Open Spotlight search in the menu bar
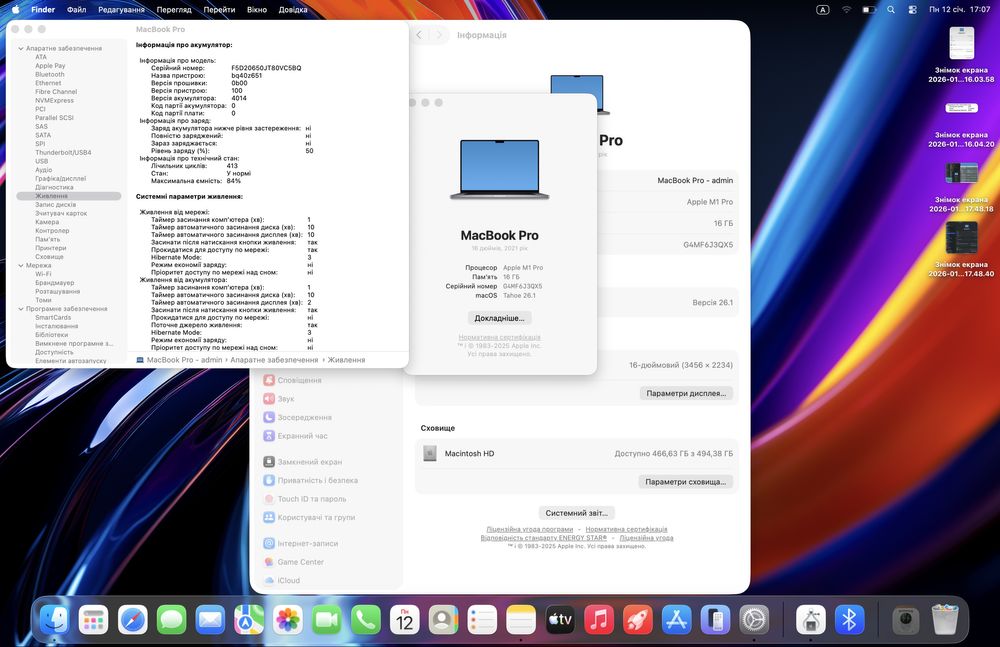This screenshot has width=1000, height=647. (891, 10)
